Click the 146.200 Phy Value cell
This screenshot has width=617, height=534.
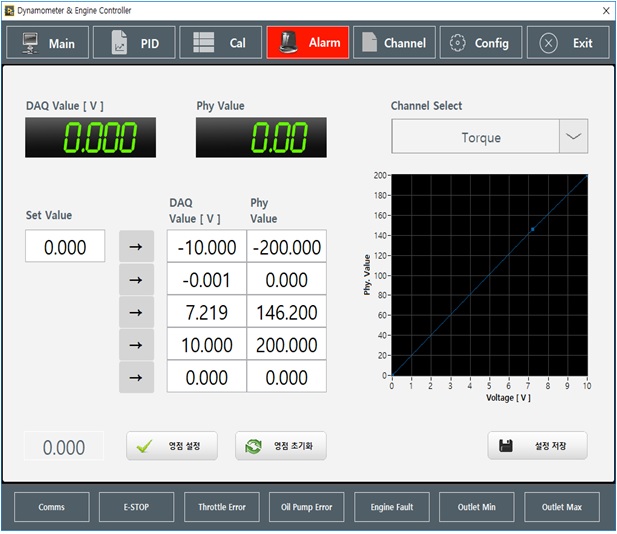coord(286,313)
